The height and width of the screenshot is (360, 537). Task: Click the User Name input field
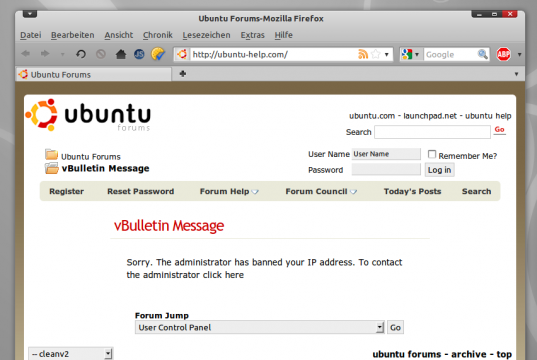pos(386,154)
